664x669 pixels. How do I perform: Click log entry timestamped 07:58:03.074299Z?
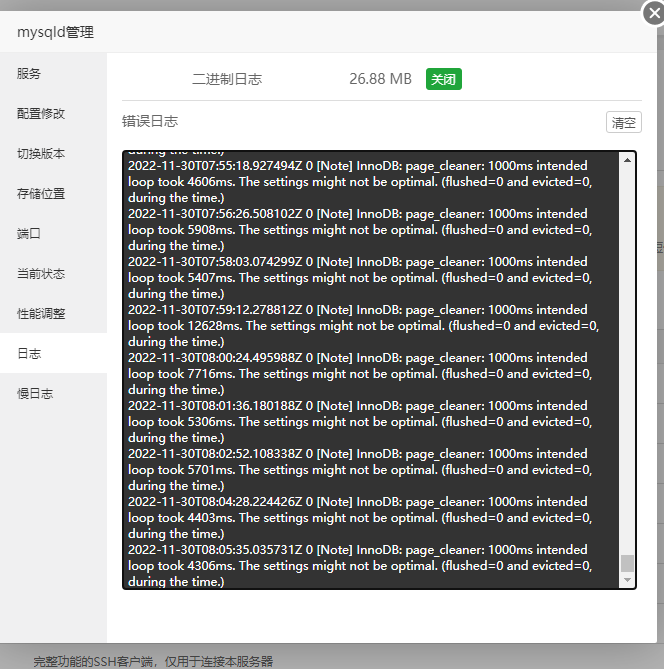(x=360, y=278)
